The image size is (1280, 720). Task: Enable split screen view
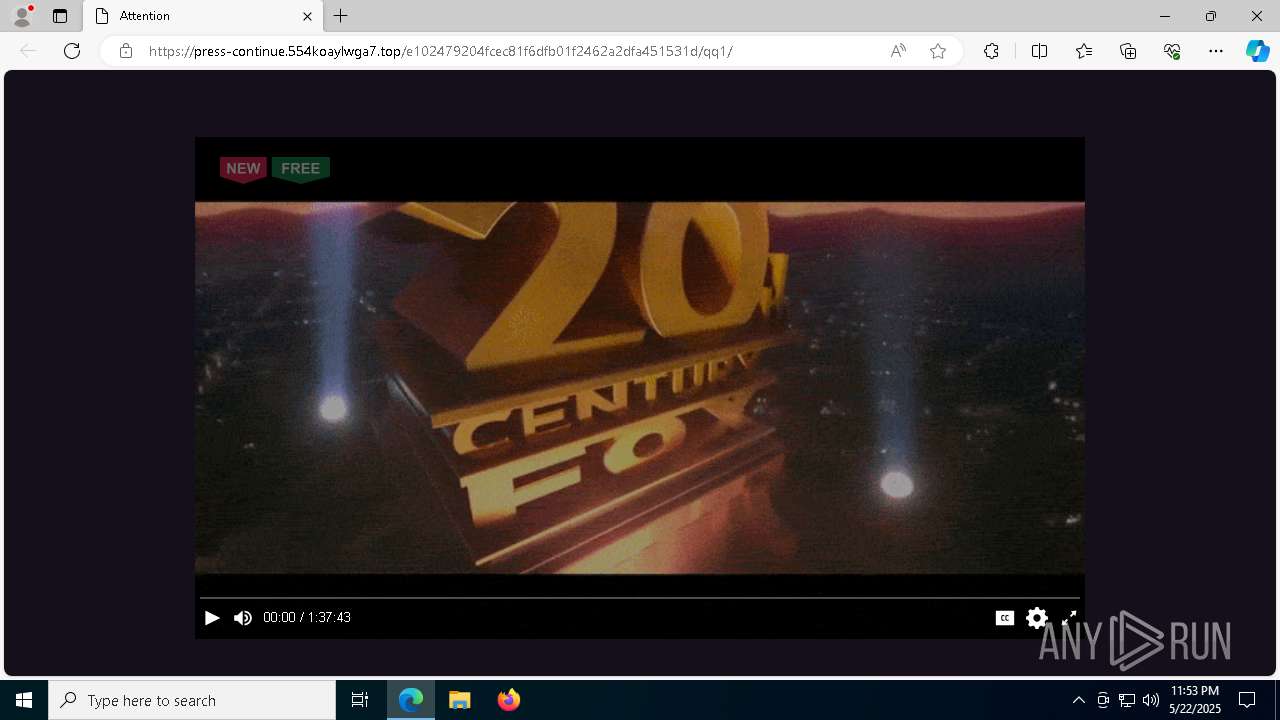1039,51
